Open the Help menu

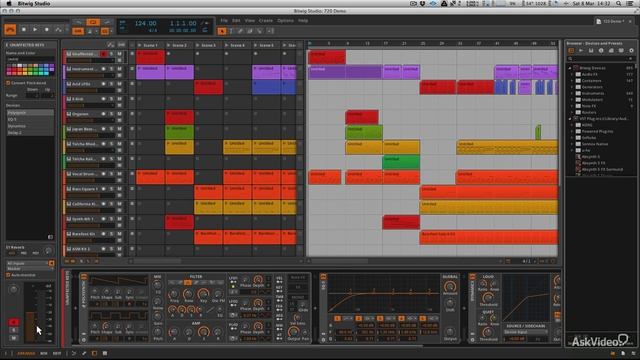coord(303,20)
